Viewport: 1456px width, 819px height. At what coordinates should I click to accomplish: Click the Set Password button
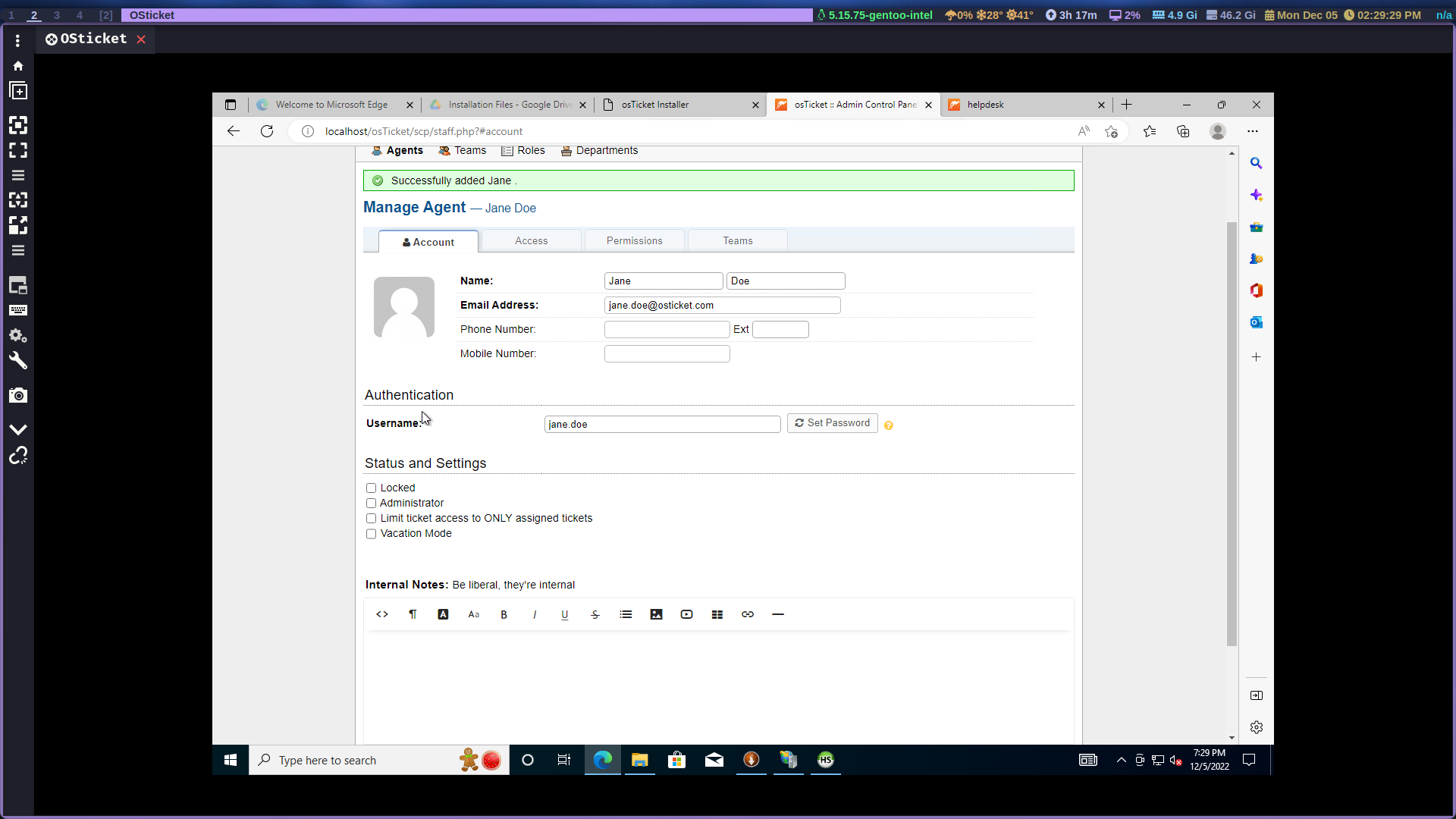[833, 423]
